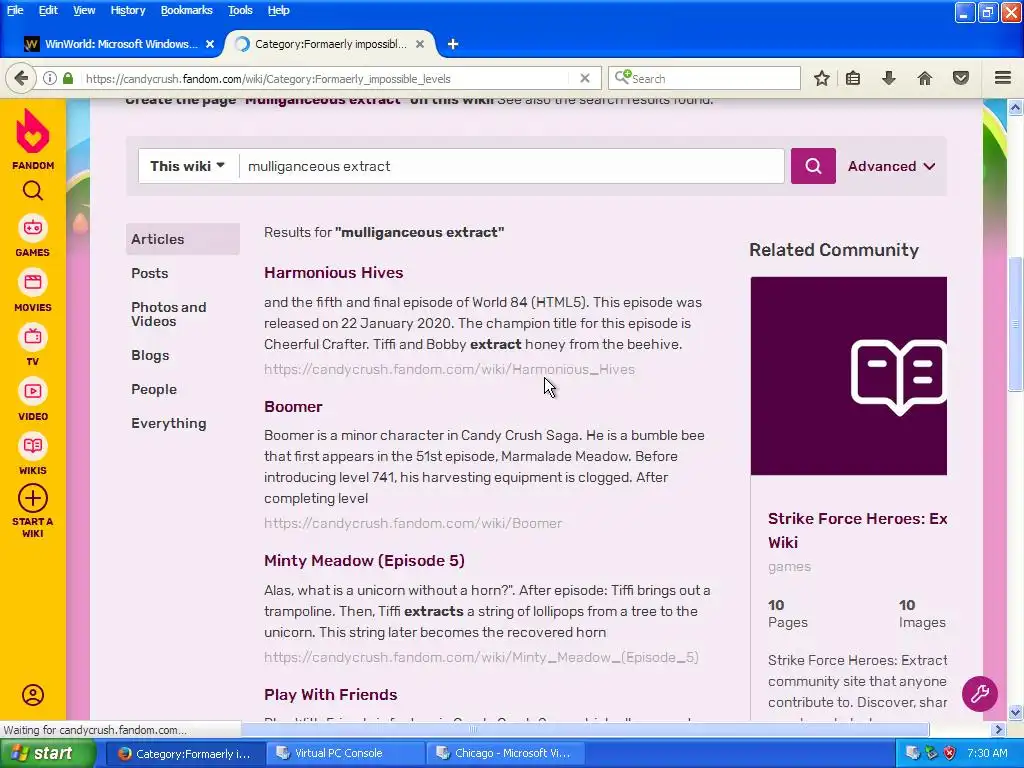Expand the This wiki scope dropdown
This screenshot has height=768, width=1024.
188,166
